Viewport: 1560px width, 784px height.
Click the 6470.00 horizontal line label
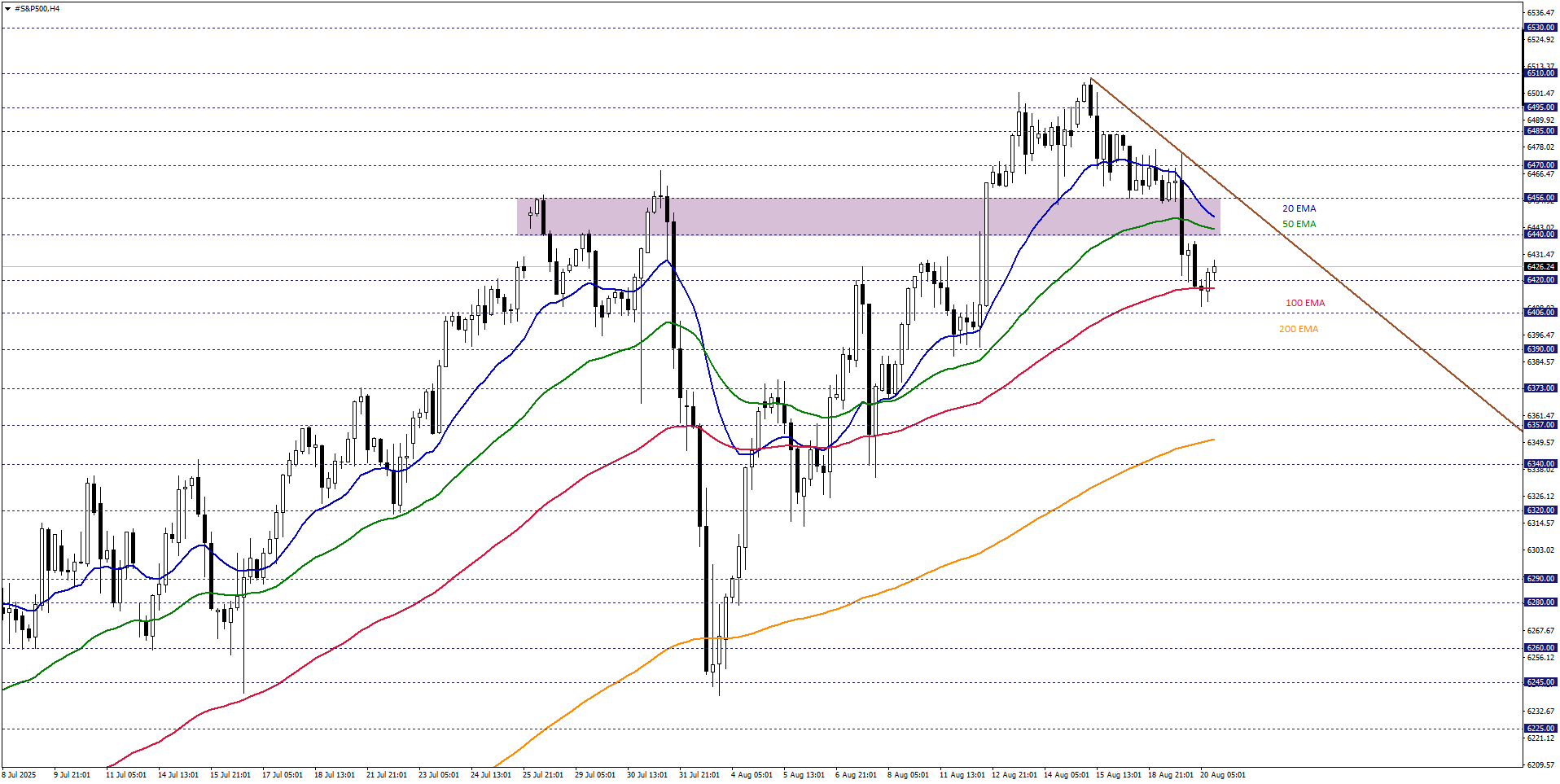(x=1540, y=165)
